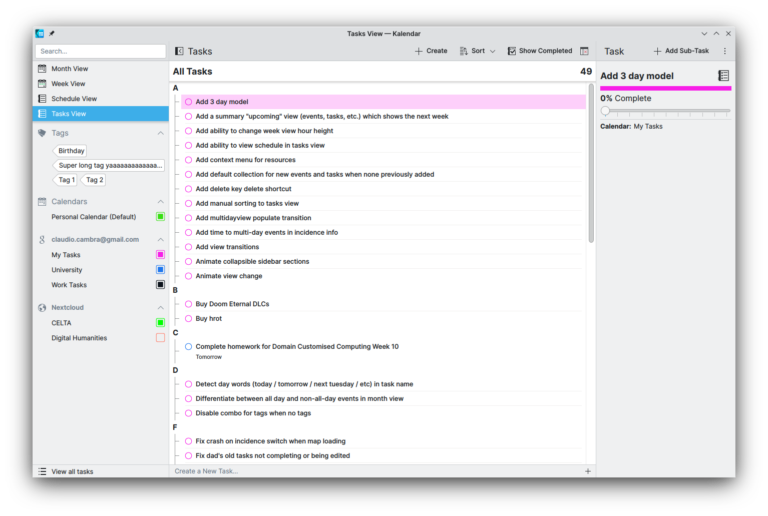
Task: Click the completion percentage slider
Action: click(x=665, y=111)
